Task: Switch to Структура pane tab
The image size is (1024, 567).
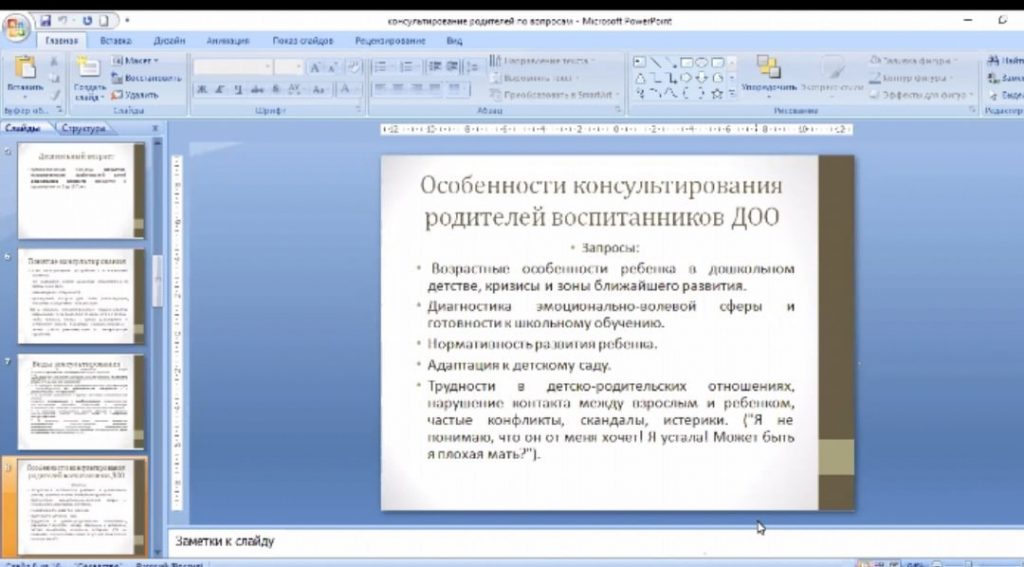Action: 83,129
